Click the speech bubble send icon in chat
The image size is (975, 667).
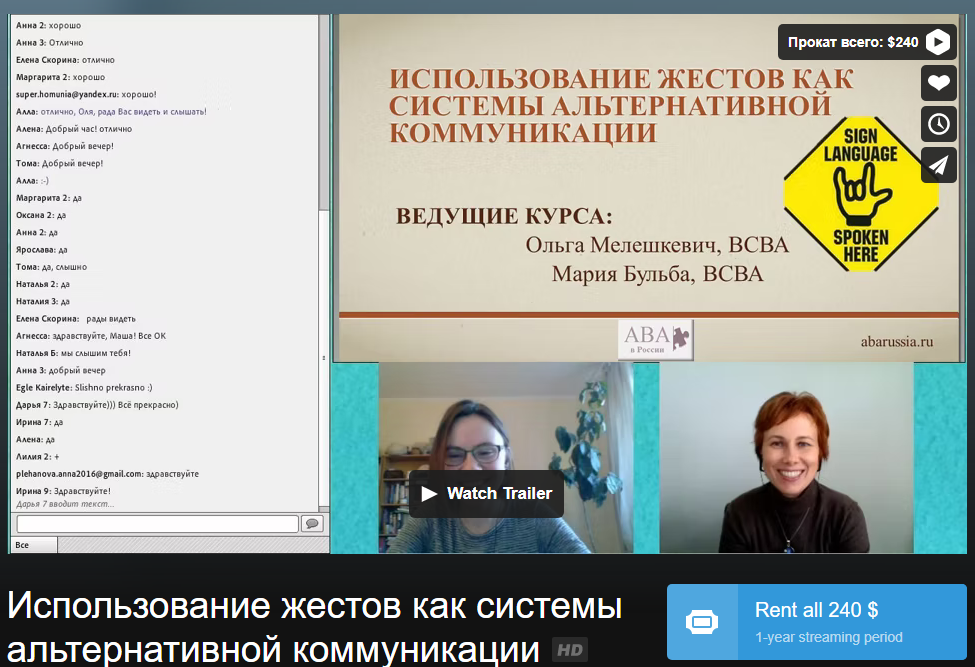tap(312, 524)
